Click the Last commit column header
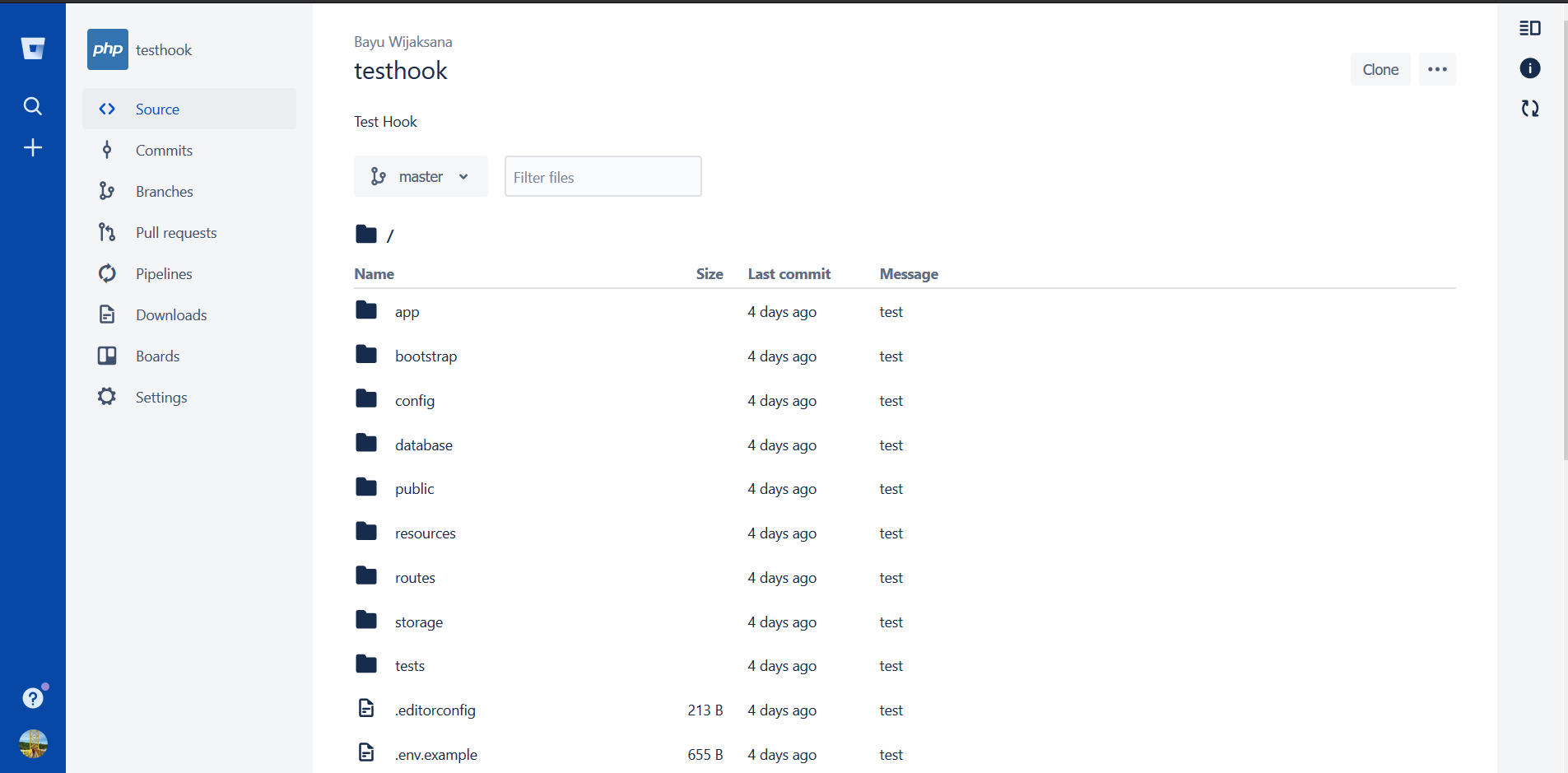1568x773 pixels. (x=789, y=274)
